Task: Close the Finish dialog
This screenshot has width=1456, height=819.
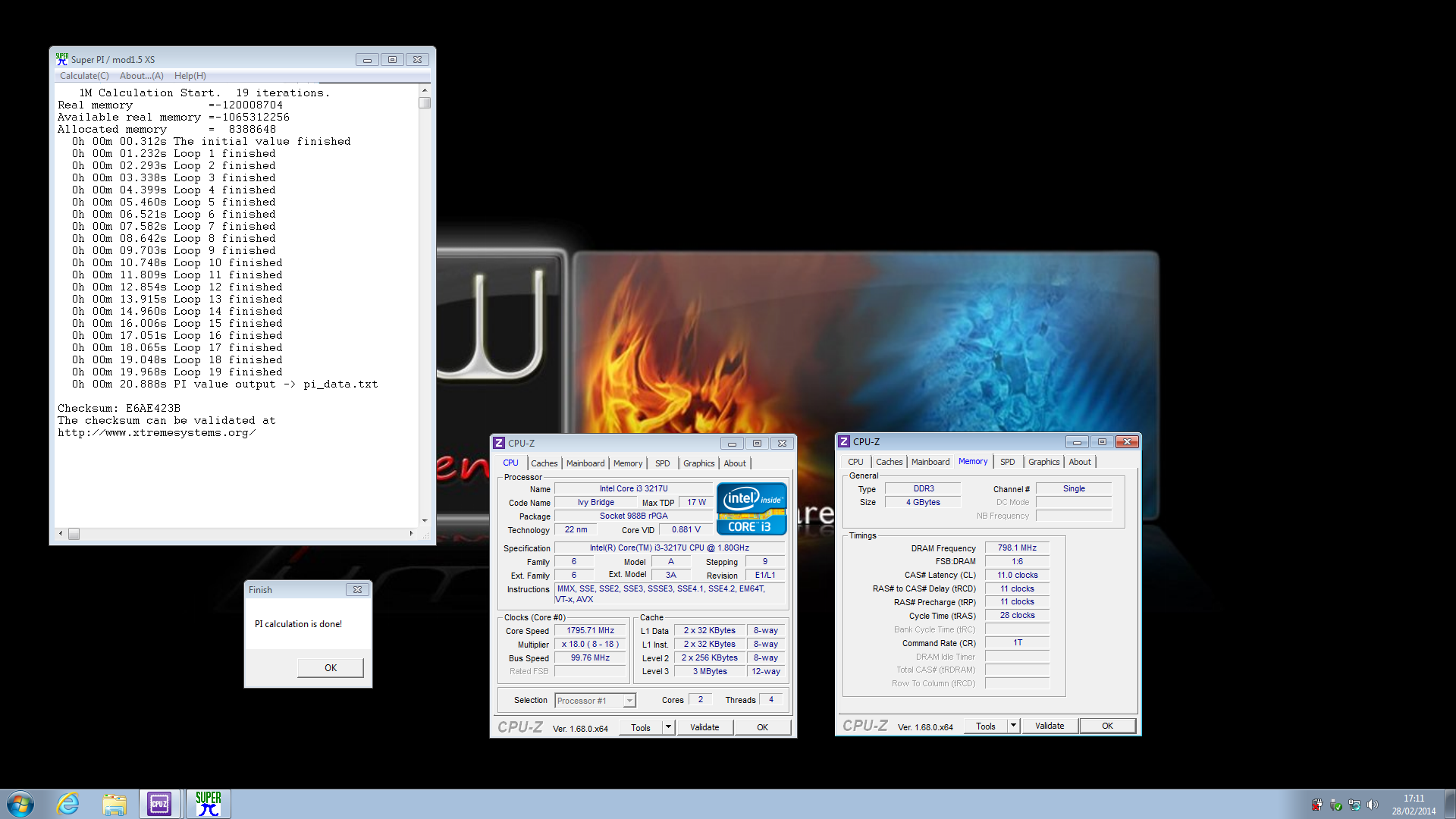Action: pyautogui.click(x=357, y=589)
